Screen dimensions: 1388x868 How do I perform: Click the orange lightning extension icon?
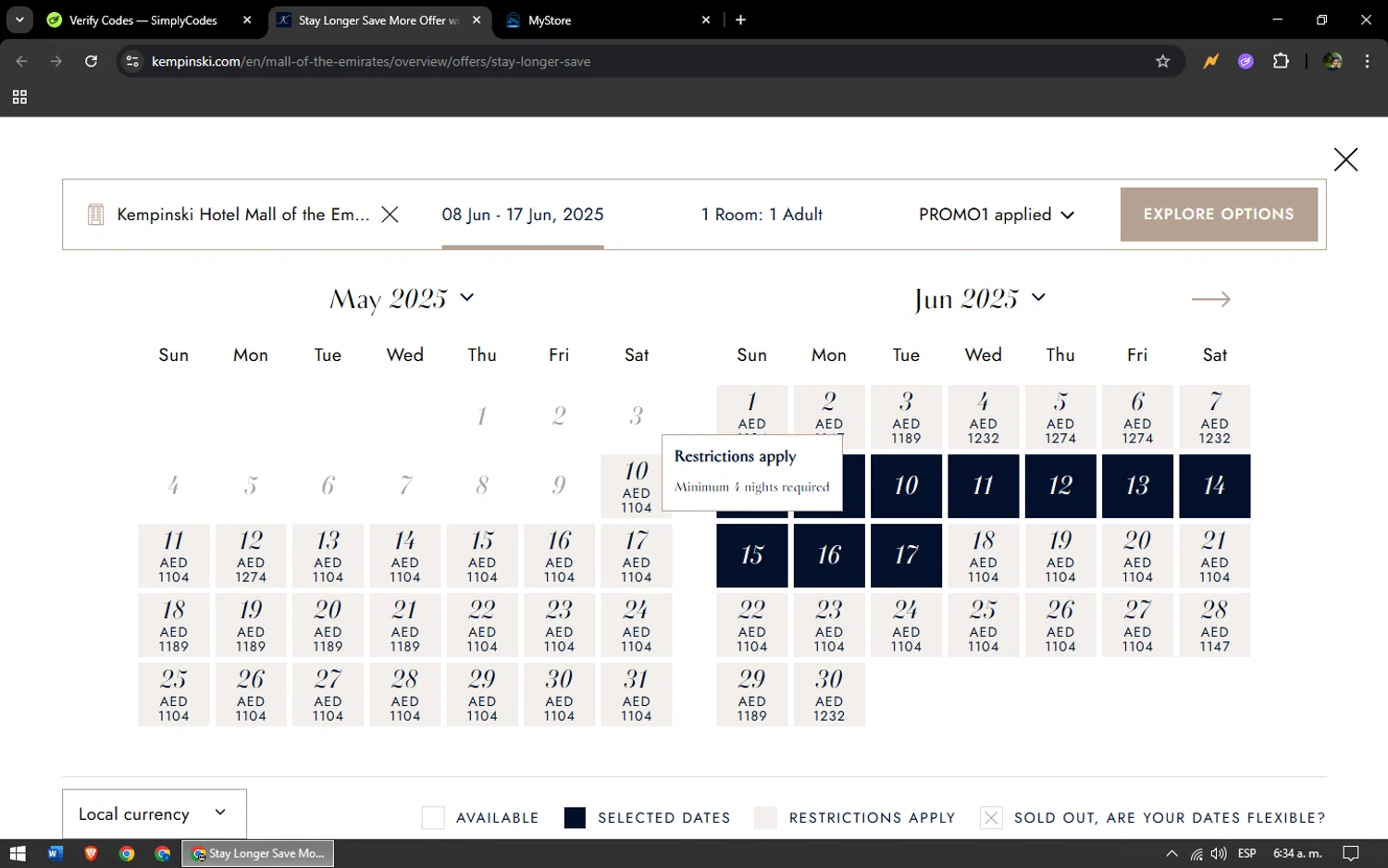pos(1210,61)
